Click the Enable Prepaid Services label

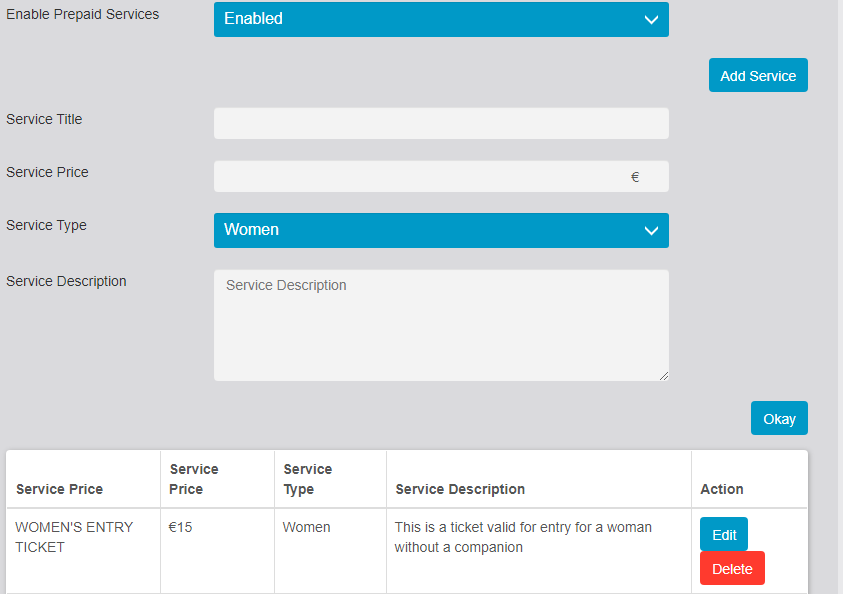(x=82, y=15)
